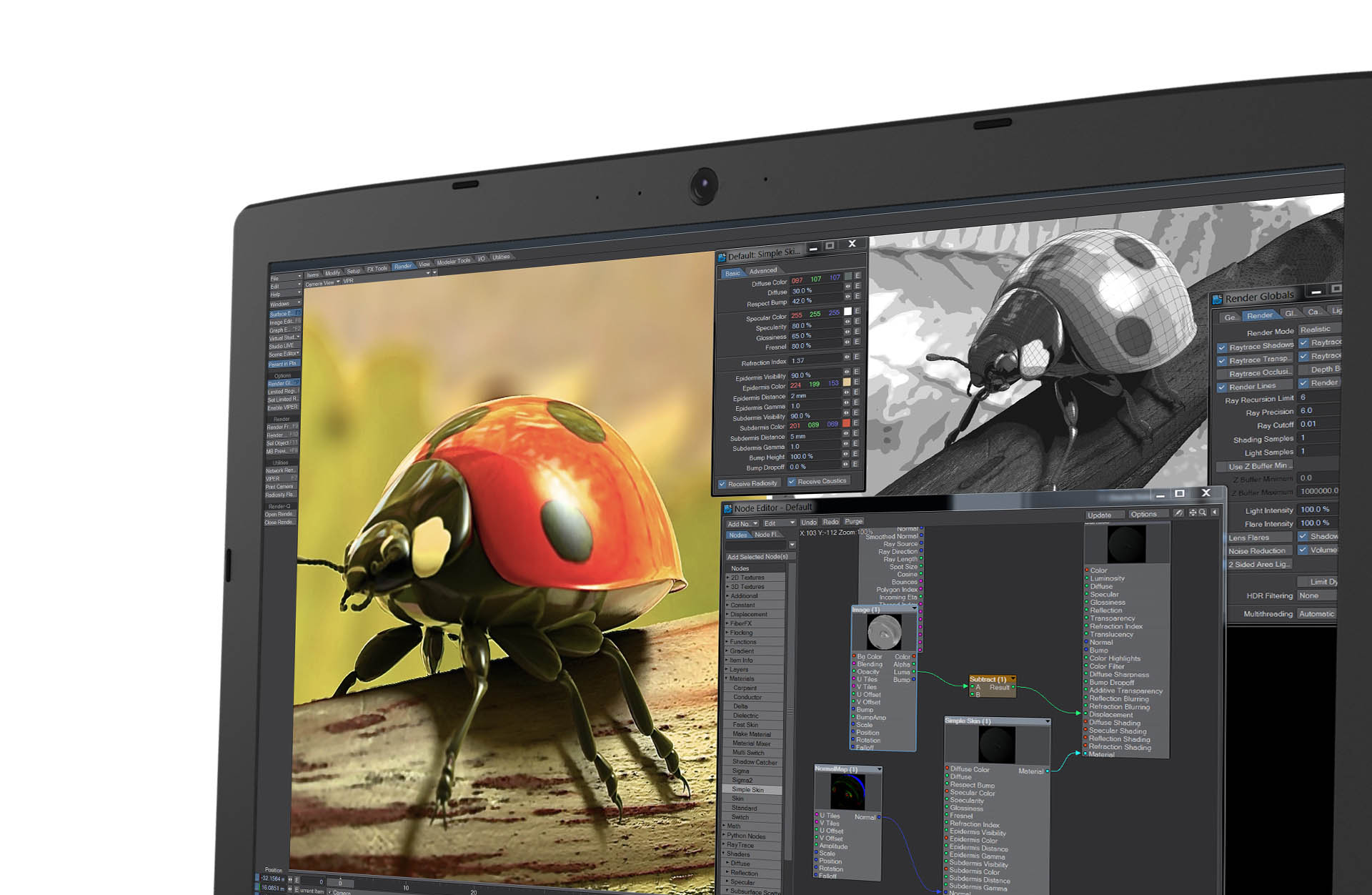Expand the Gradient node category

coord(727,651)
